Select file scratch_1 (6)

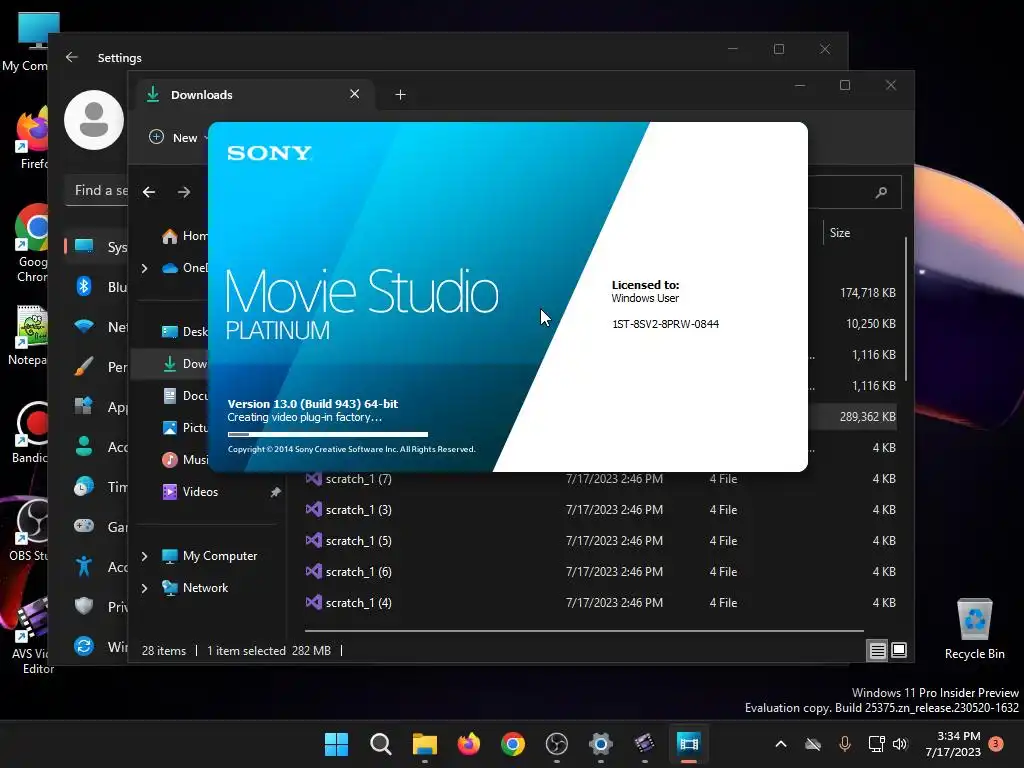pyautogui.click(x=359, y=571)
